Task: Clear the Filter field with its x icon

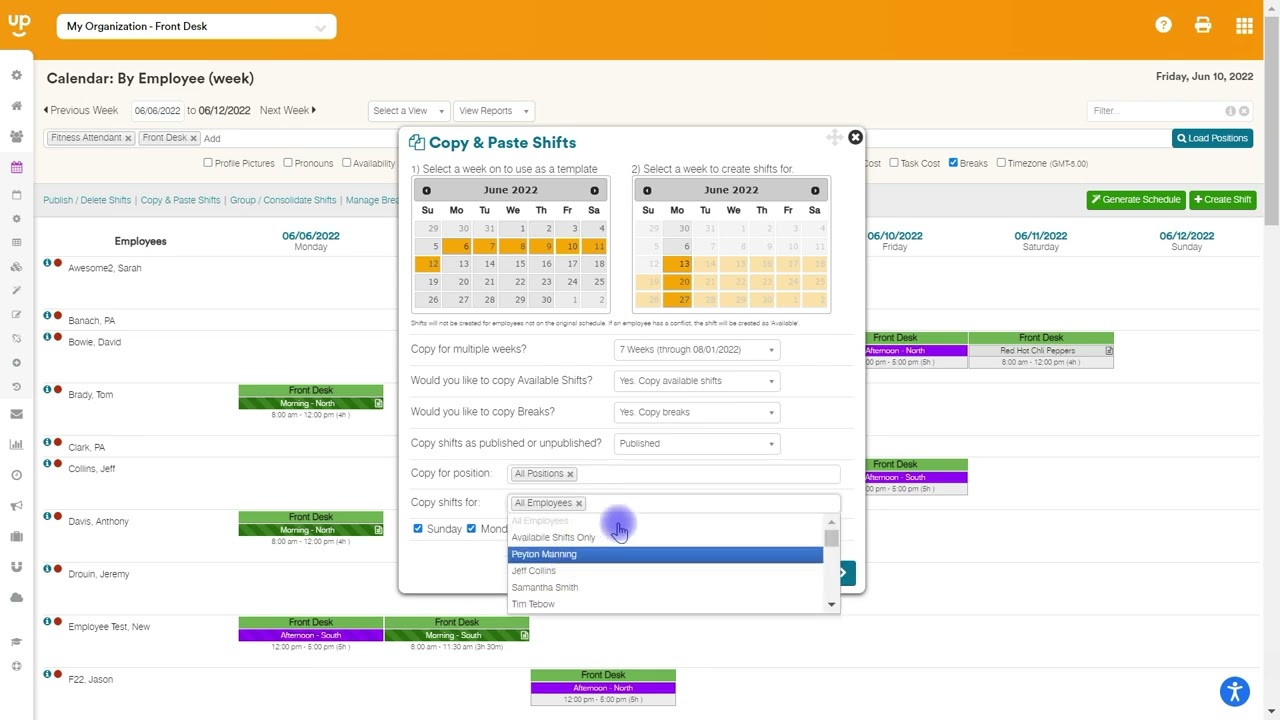Action: coord(1244,111)
